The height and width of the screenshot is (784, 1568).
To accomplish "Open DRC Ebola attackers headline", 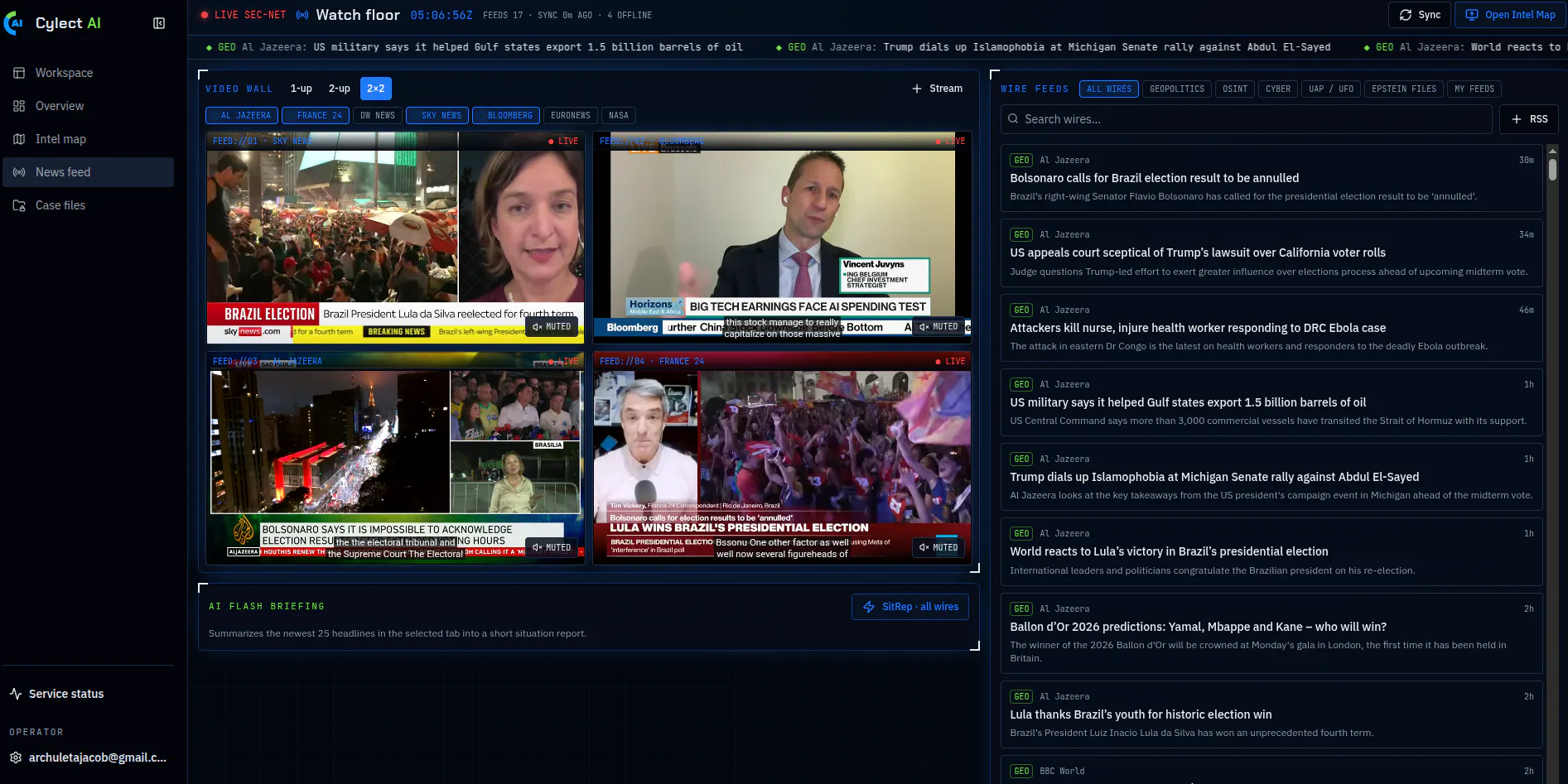I will click(1198, 328).
